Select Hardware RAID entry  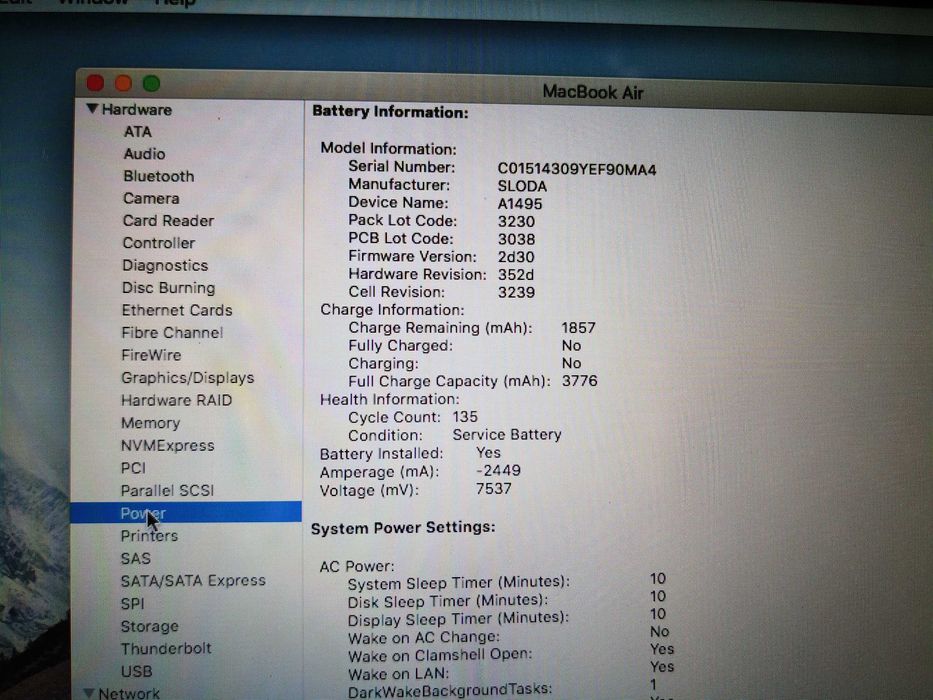[176, 401]
